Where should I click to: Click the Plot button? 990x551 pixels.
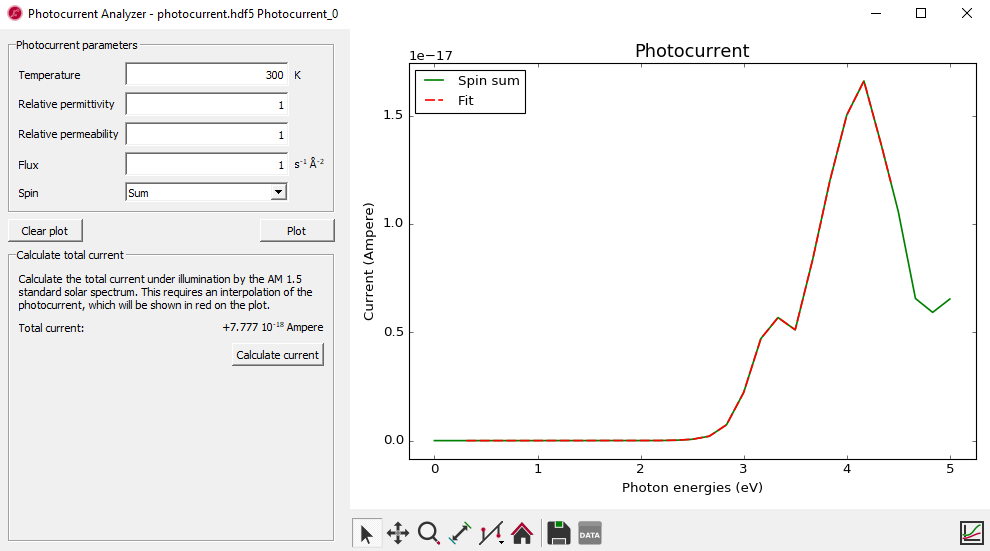[x=297, y=231]
